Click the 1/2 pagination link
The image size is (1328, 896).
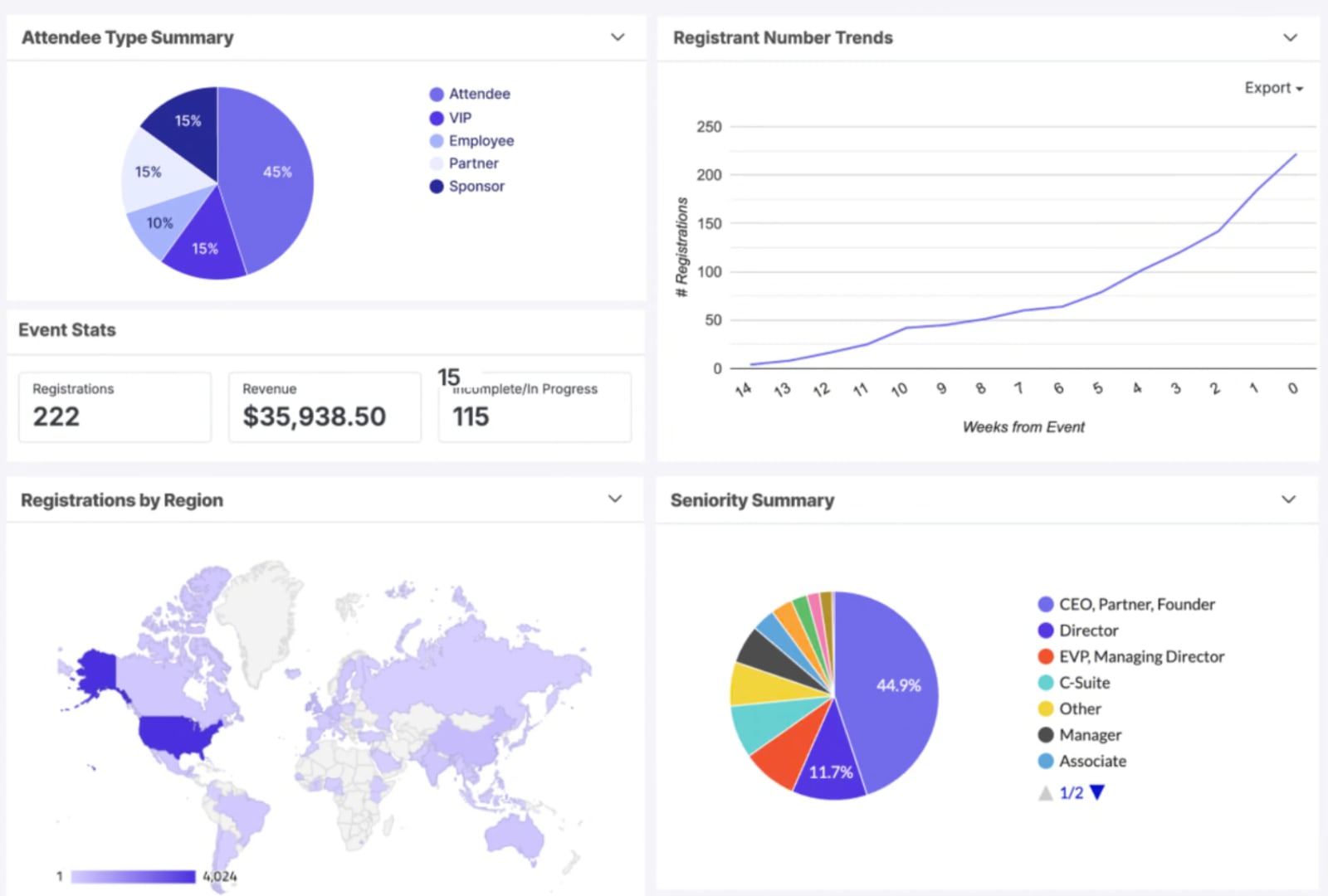point(1071,792)
